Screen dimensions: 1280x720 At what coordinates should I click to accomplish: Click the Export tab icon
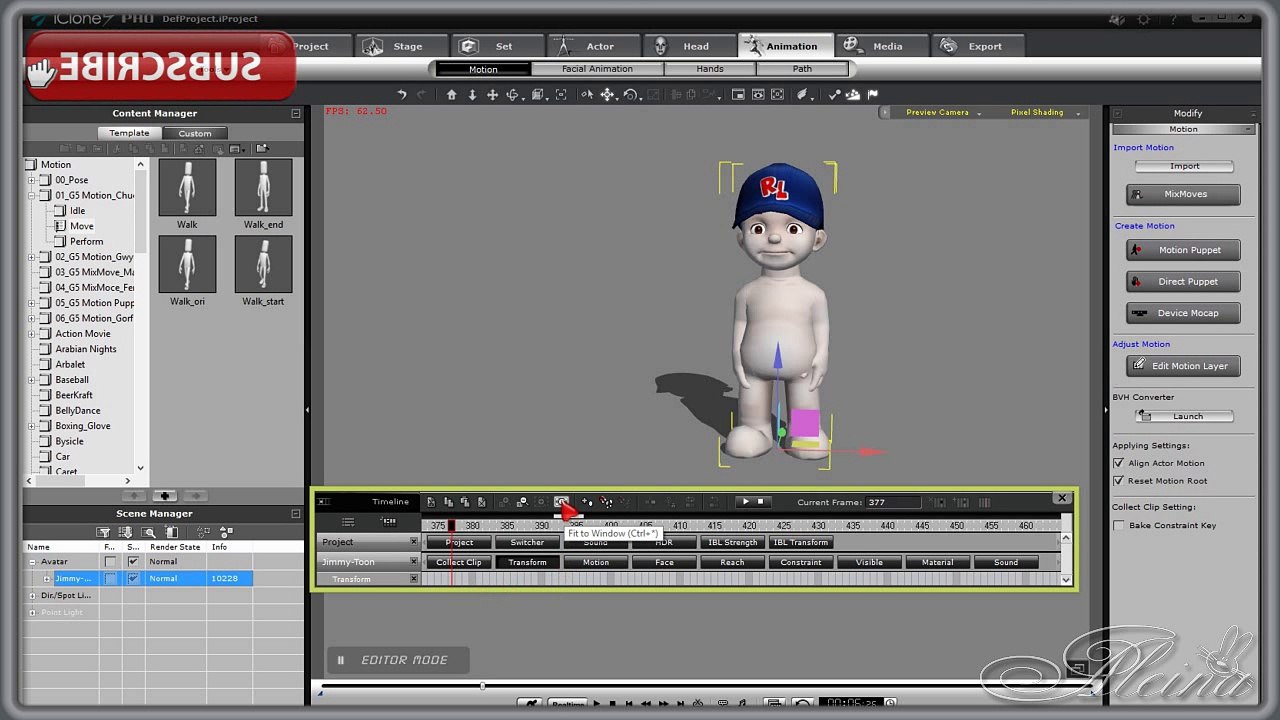click(x=949, y=46)
